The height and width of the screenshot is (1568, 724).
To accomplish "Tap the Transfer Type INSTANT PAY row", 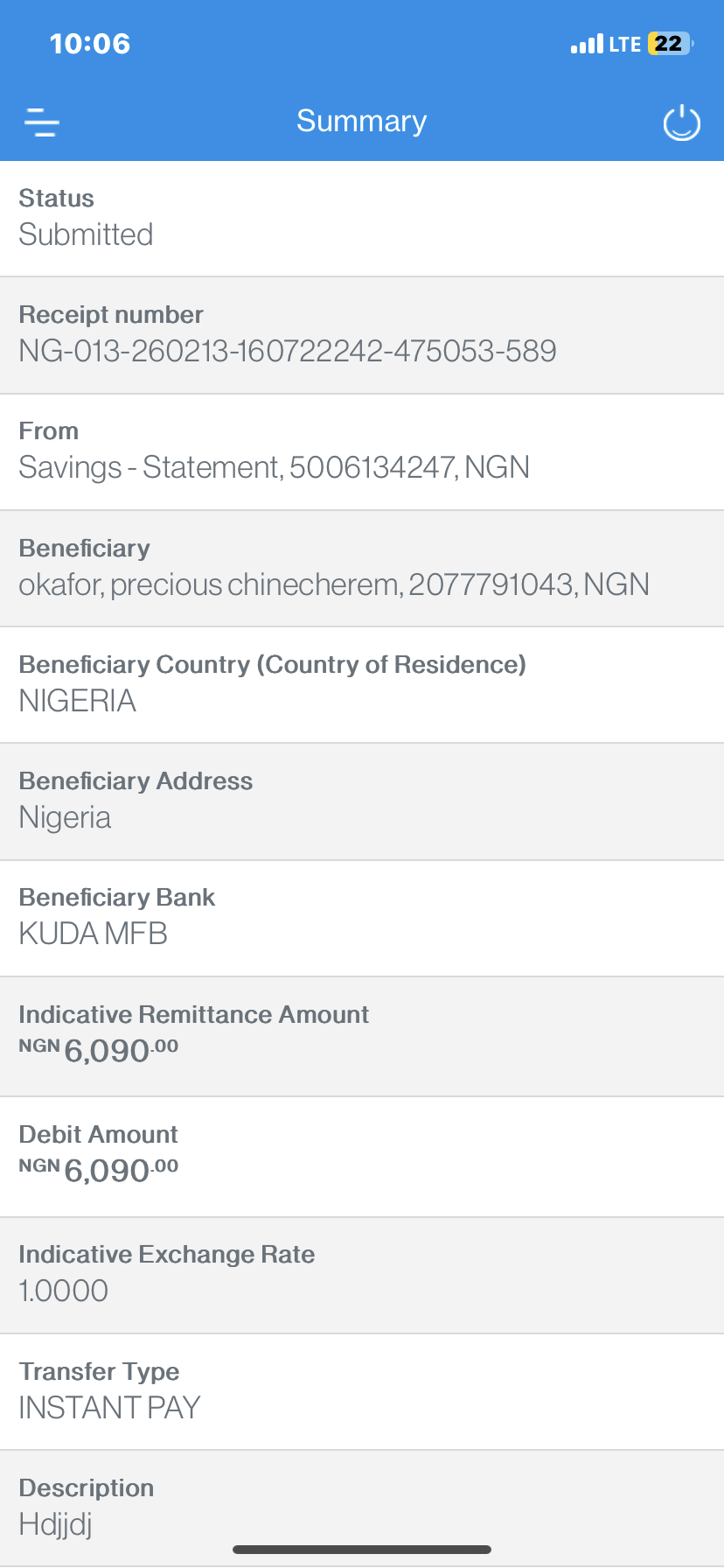I will 362,1391.
